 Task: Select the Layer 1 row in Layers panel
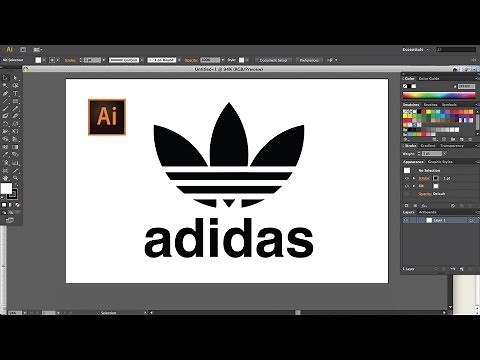click(439, 220)
